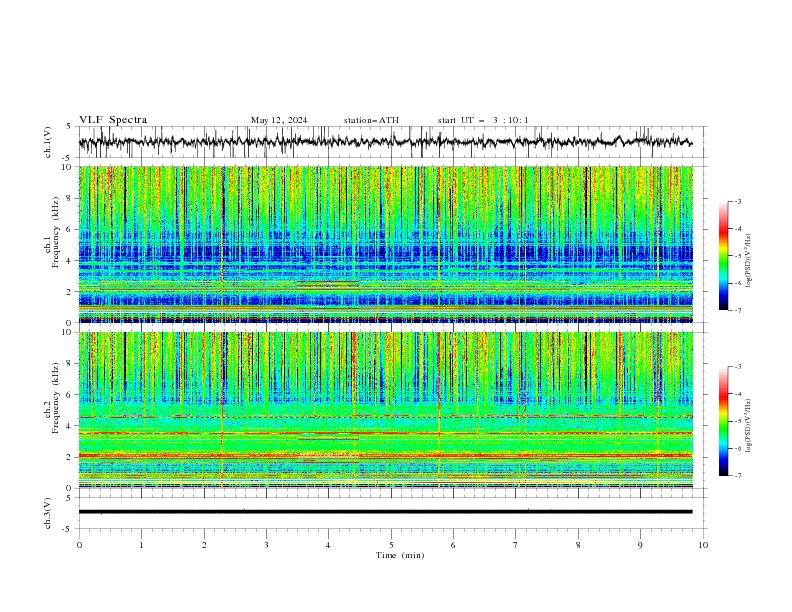Screen dimensions: 792x612
Task: Click the "1" tick on the time axis
Action: tap(141, 545)
